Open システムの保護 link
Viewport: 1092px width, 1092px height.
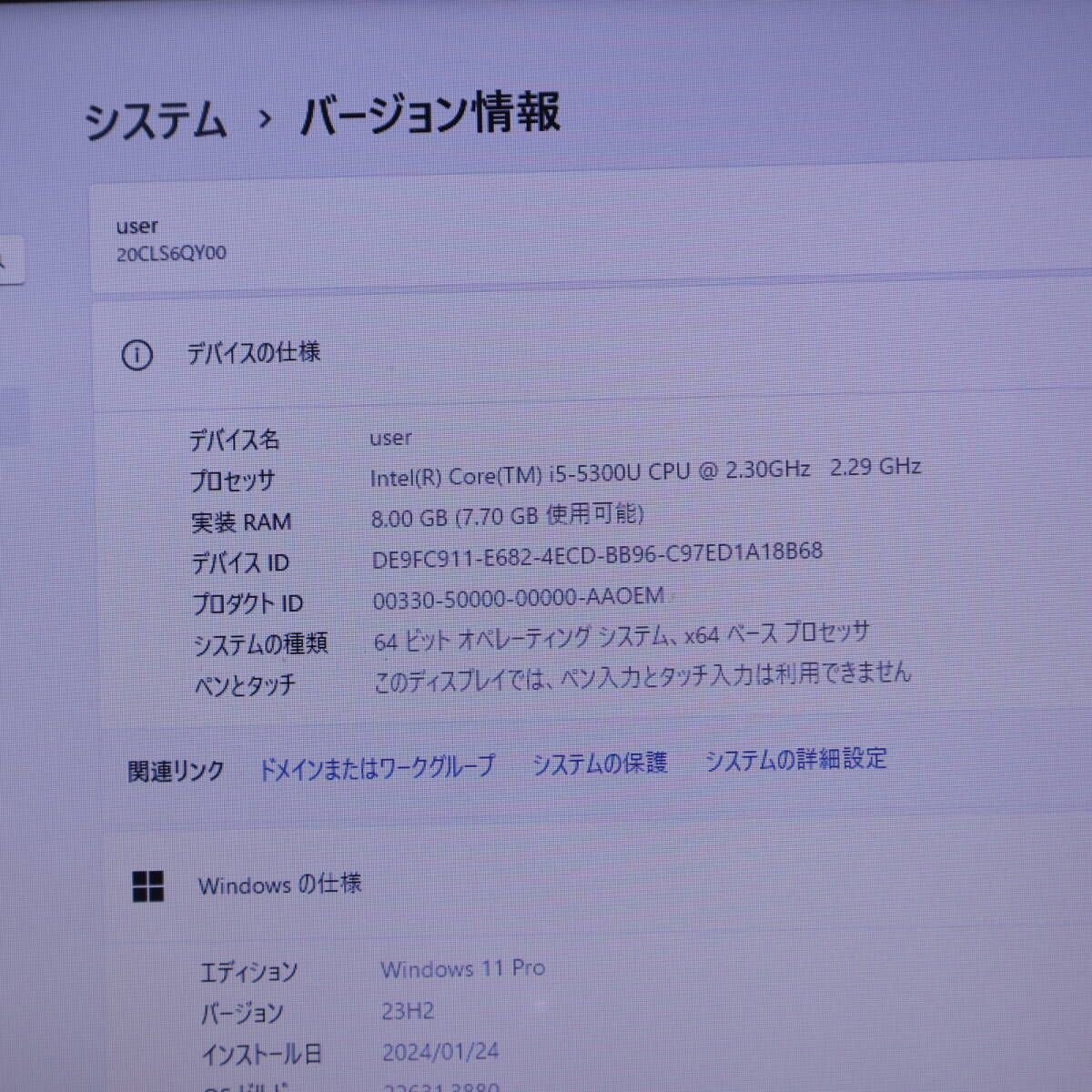point(600,763)
